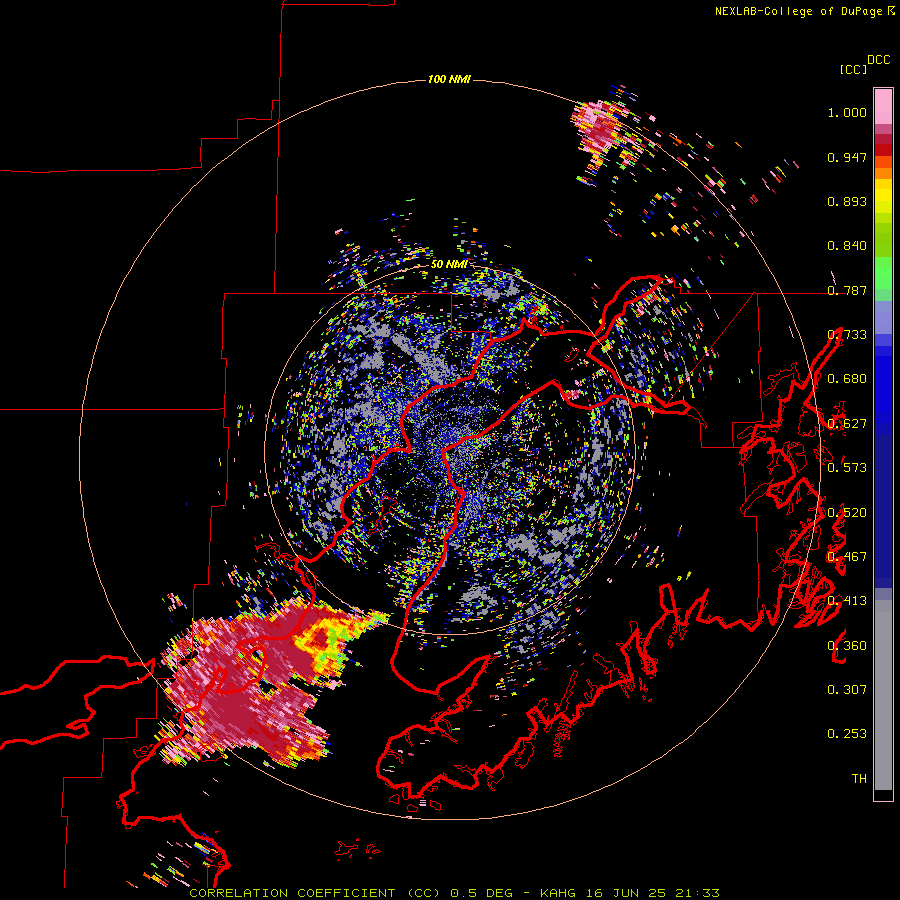Click the NEXLAB-College of DuPage label
This screenshot has height=900, width=900.
click(798, 11)
